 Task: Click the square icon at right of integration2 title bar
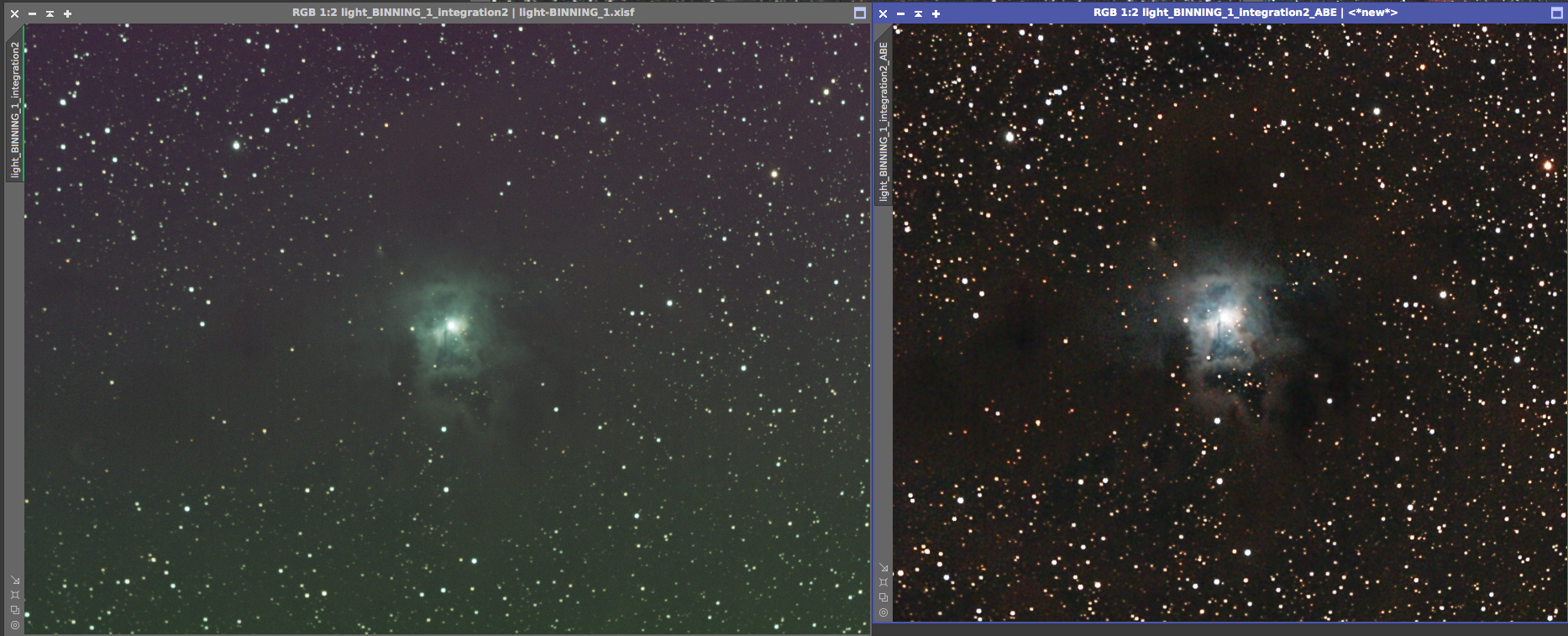[x=859, y=13]
